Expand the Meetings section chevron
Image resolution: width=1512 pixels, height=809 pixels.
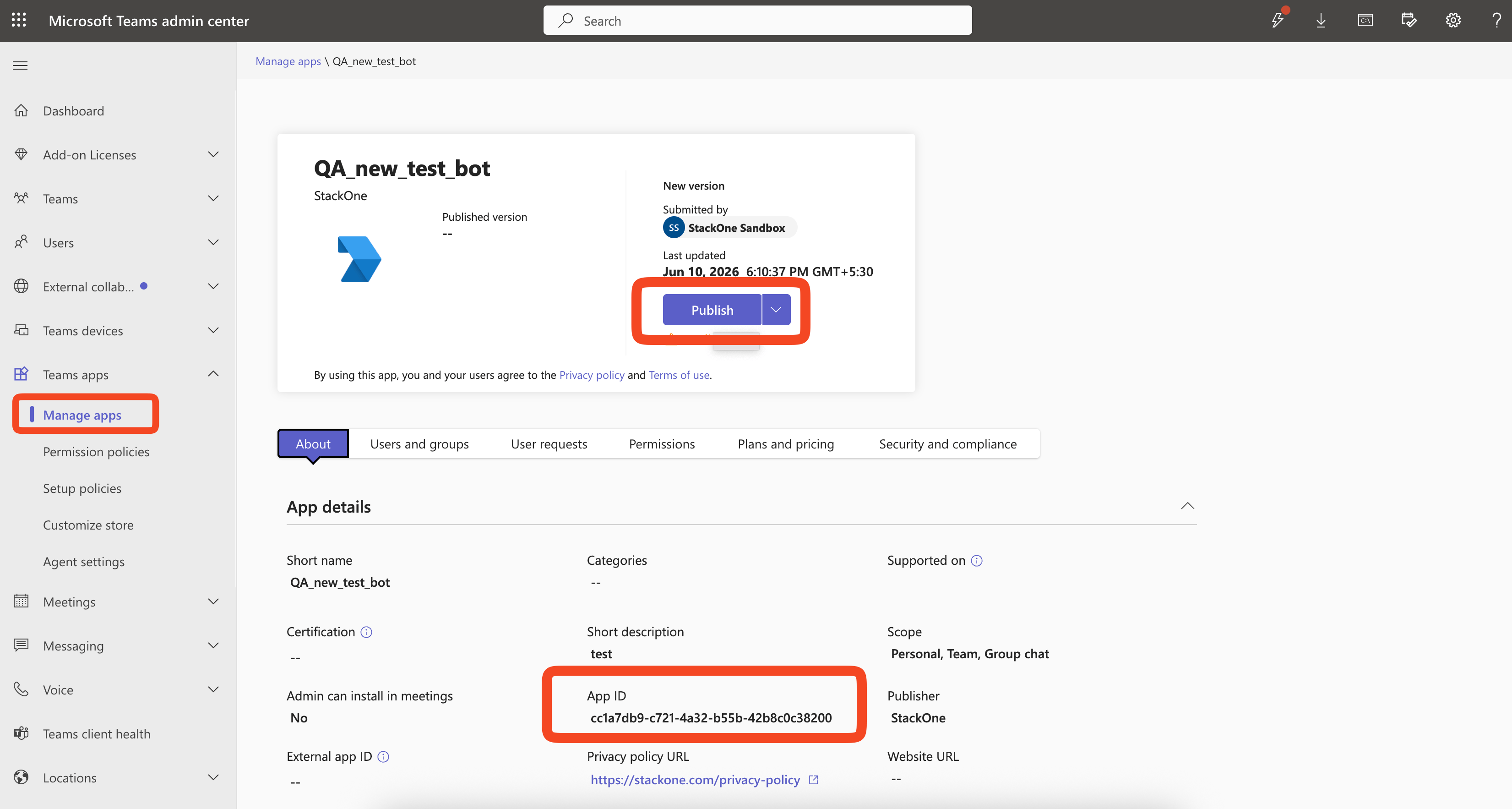coord(214,601)
